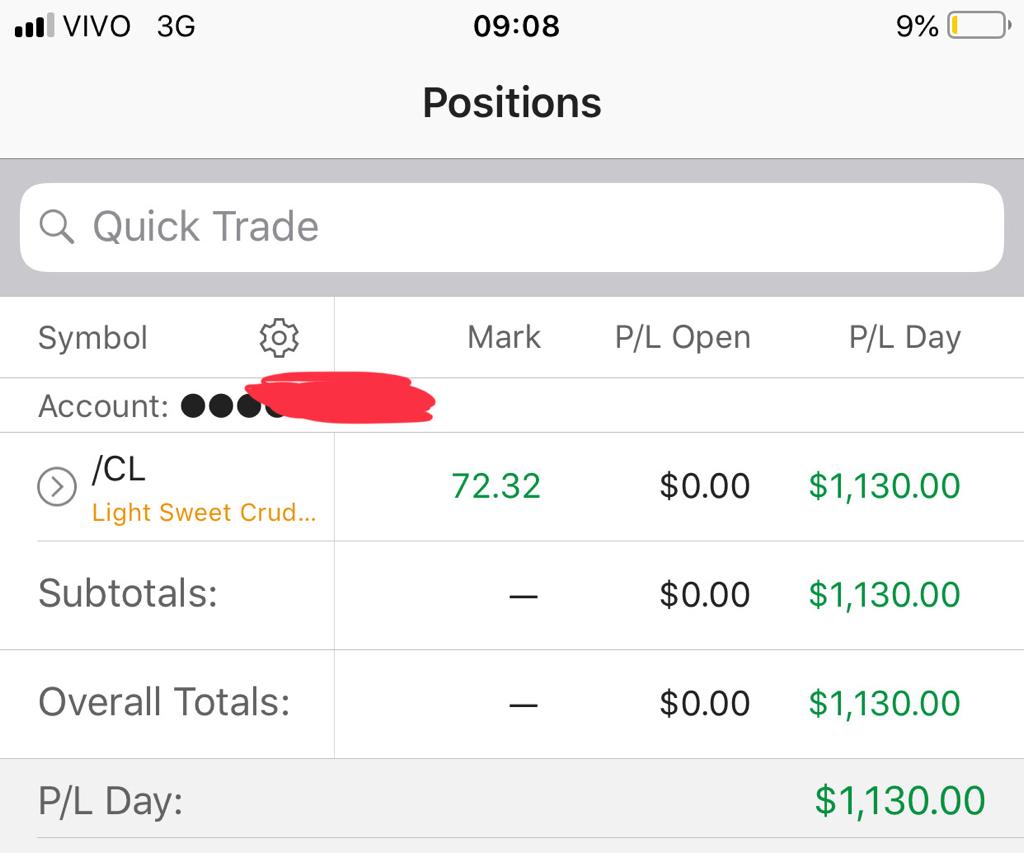The height and width of the screenshot is (853, 1024).
Task: Tap the search magnifier icon
Action: coord(57,227)
